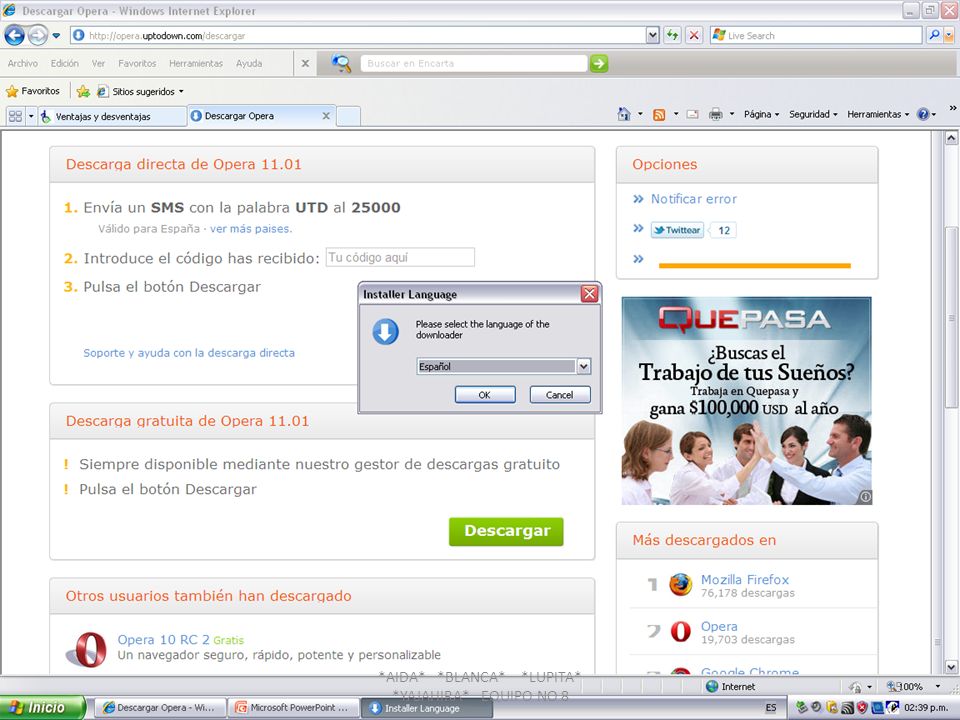Viewport: 960px width, 720px height.
Task: Open the Favoritos star button
Action: click(33, 91)
